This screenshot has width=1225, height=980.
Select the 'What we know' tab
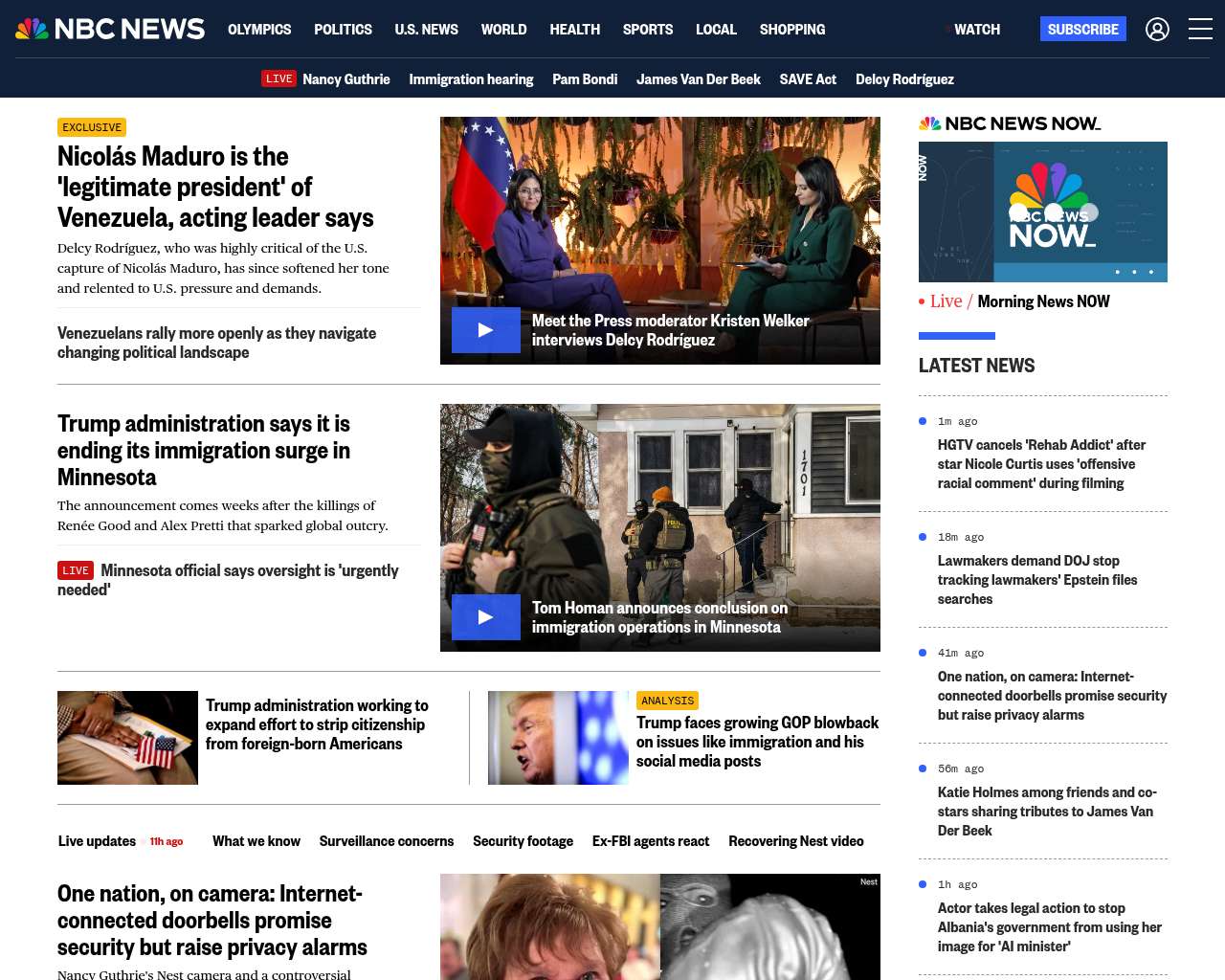pos(256,841)
